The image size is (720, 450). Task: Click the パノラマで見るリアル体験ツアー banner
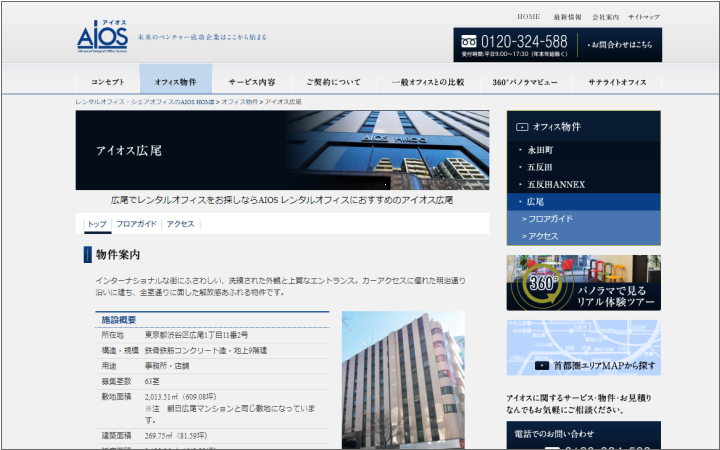[584, 283]
